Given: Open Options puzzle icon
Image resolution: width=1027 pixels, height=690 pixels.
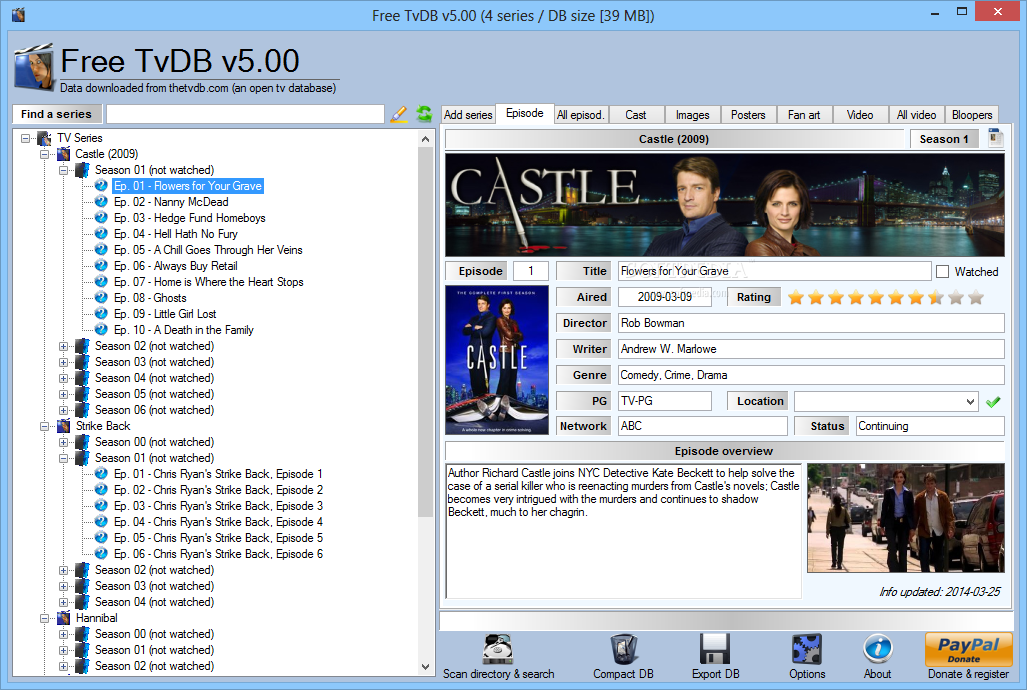Looking at the screenshot, I should pos(807,649).
